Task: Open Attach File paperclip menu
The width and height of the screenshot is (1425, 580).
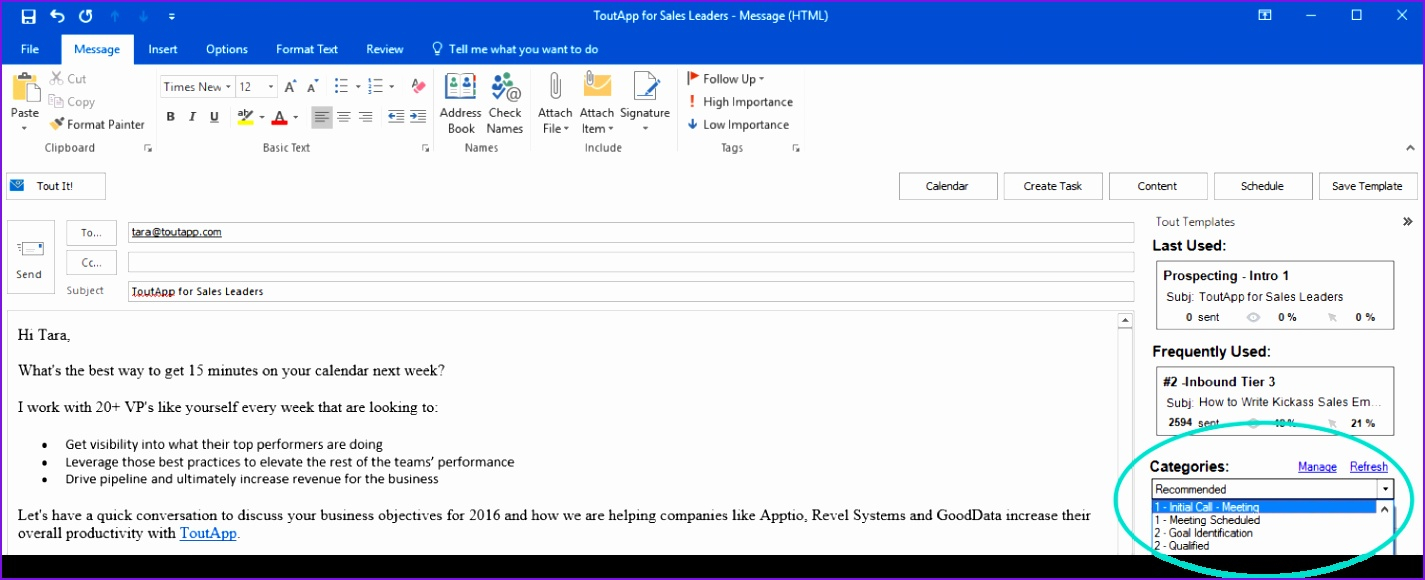Action: 555,103
